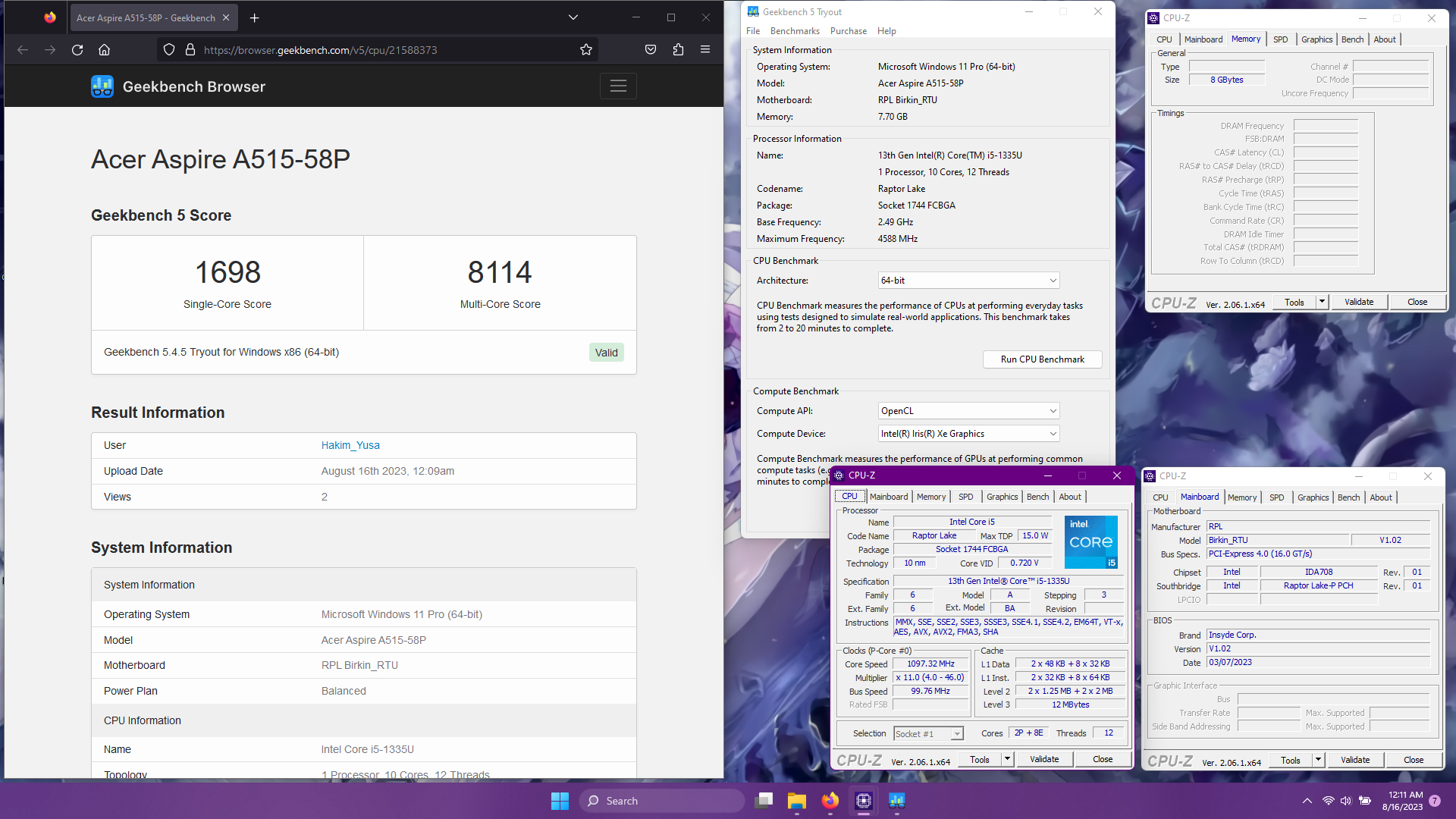The image size is (1456, 819).
Task: Expand the Architecture 64-bit dropdown
Action: 968,281
